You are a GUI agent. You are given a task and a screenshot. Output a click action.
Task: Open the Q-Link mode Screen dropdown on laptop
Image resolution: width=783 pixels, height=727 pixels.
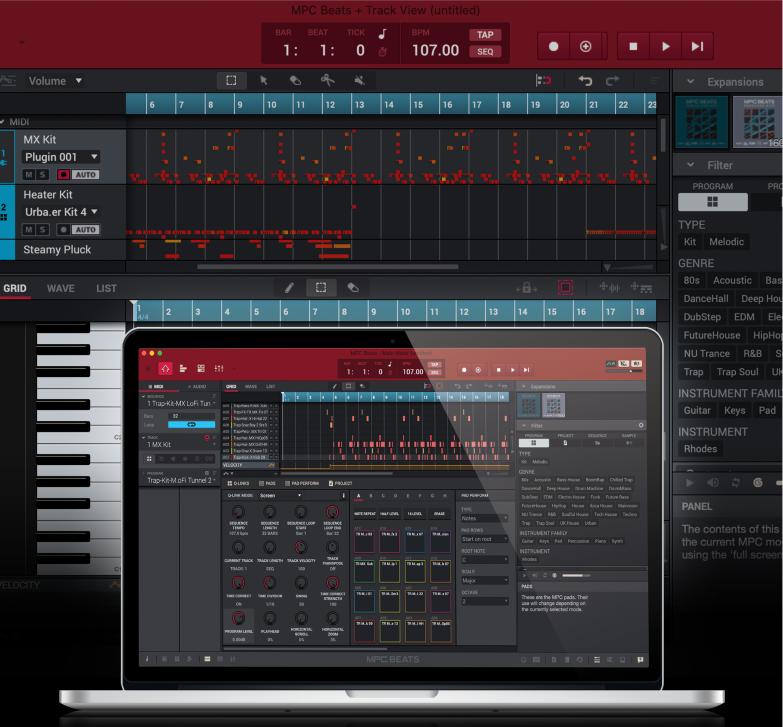(280, 495)
